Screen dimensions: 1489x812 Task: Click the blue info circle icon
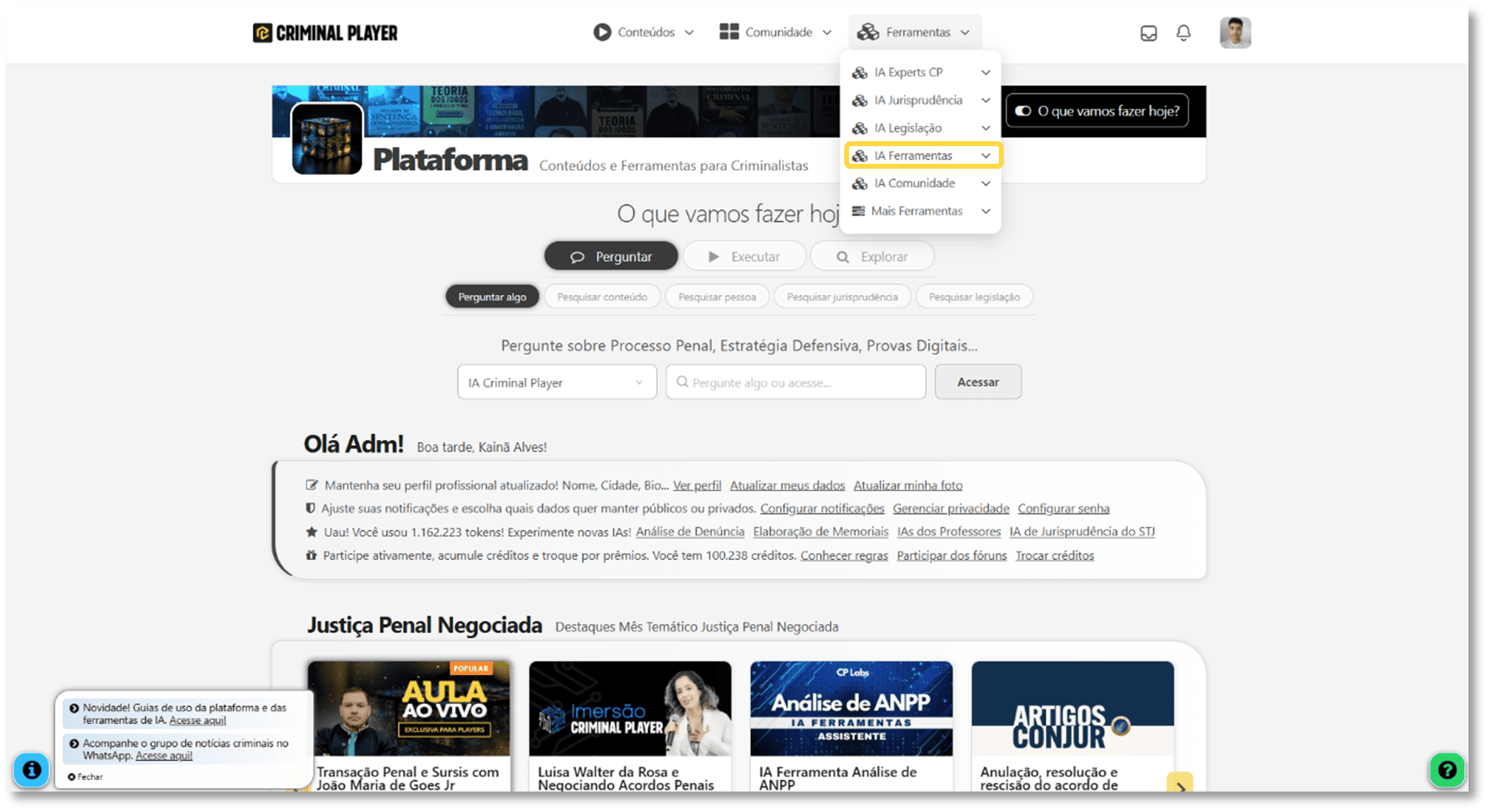[32, 770]
